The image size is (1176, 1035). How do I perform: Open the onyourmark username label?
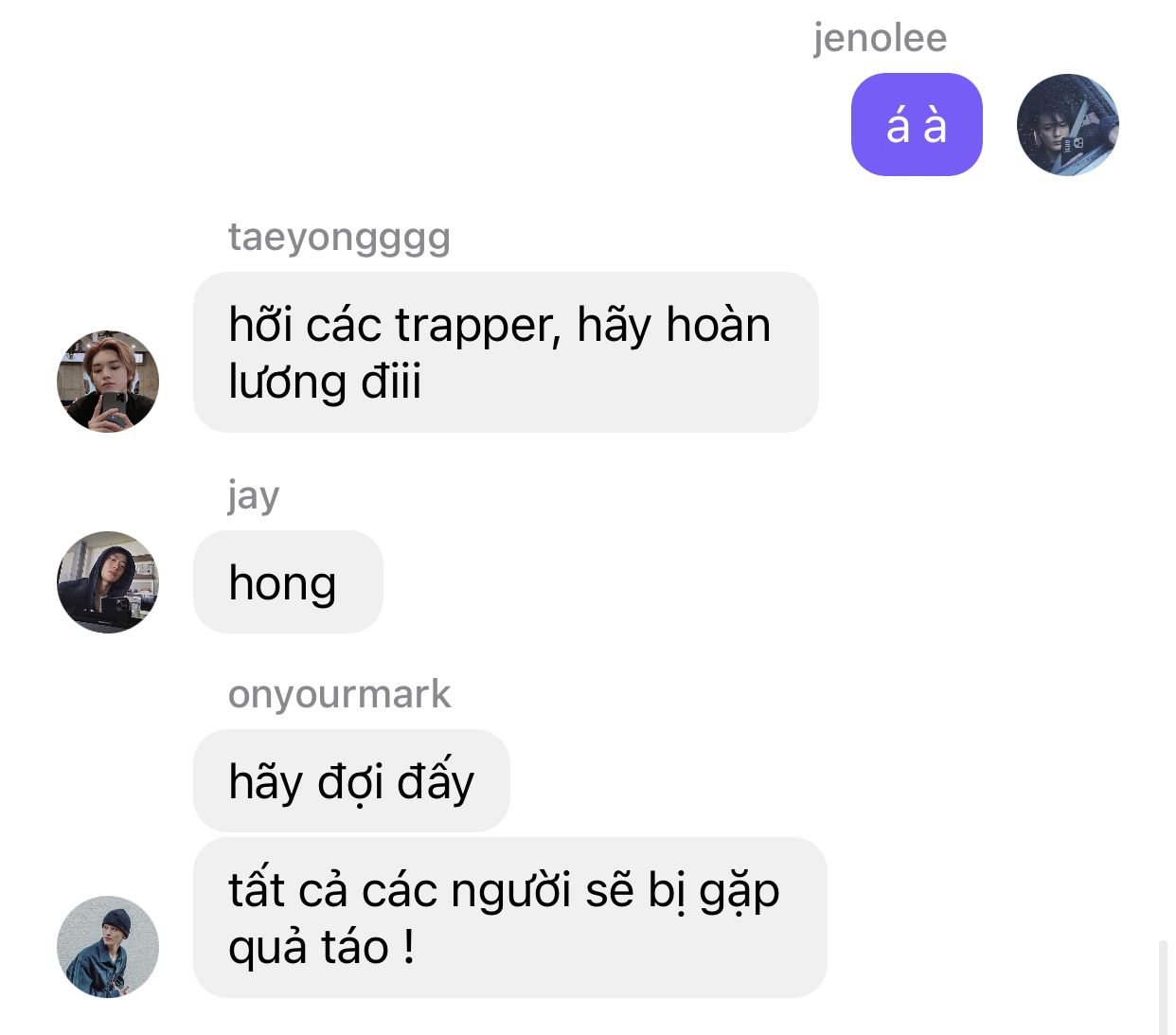pos(339,694)
